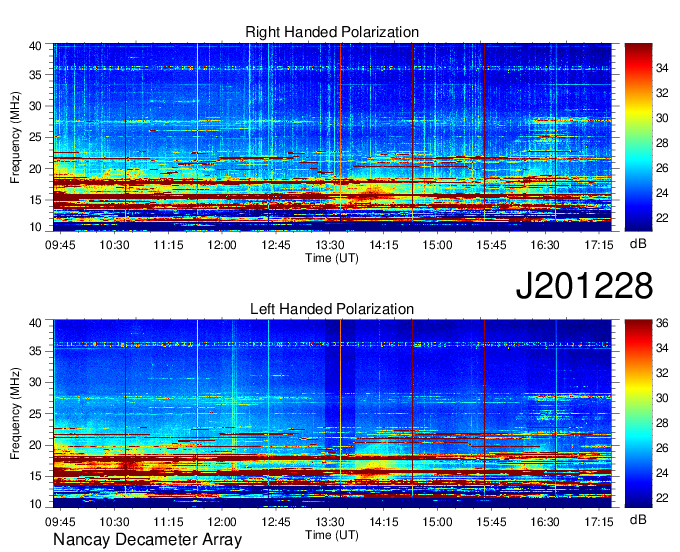The width and height of the screenshot is (680, 552).
Task: Click the 16:30 time tick under the bottom plot
Action: pyautogui.click(x=545, y=522)
